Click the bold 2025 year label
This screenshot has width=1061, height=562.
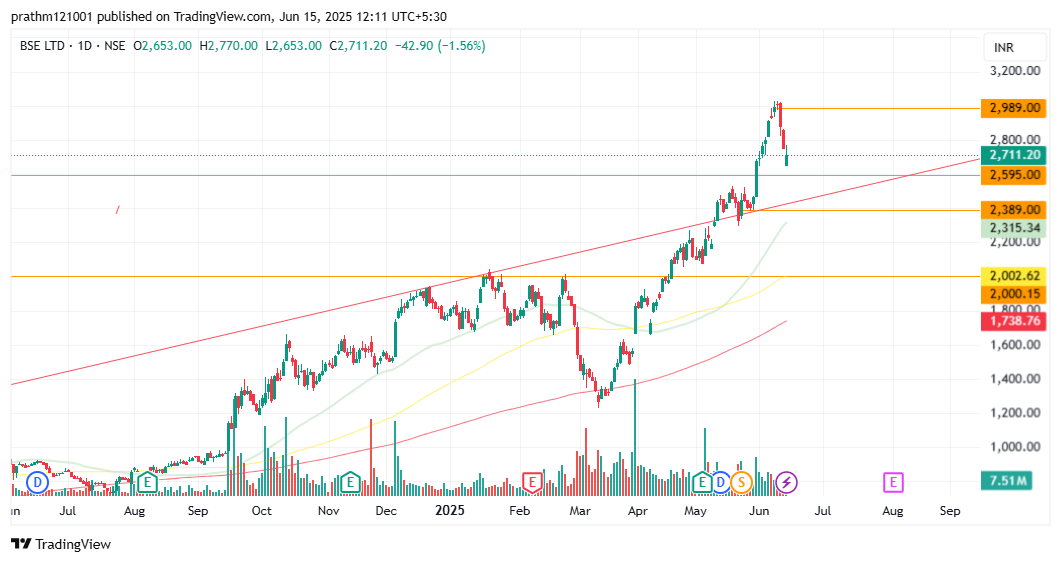pyautogui.click(x=450, y=510)
